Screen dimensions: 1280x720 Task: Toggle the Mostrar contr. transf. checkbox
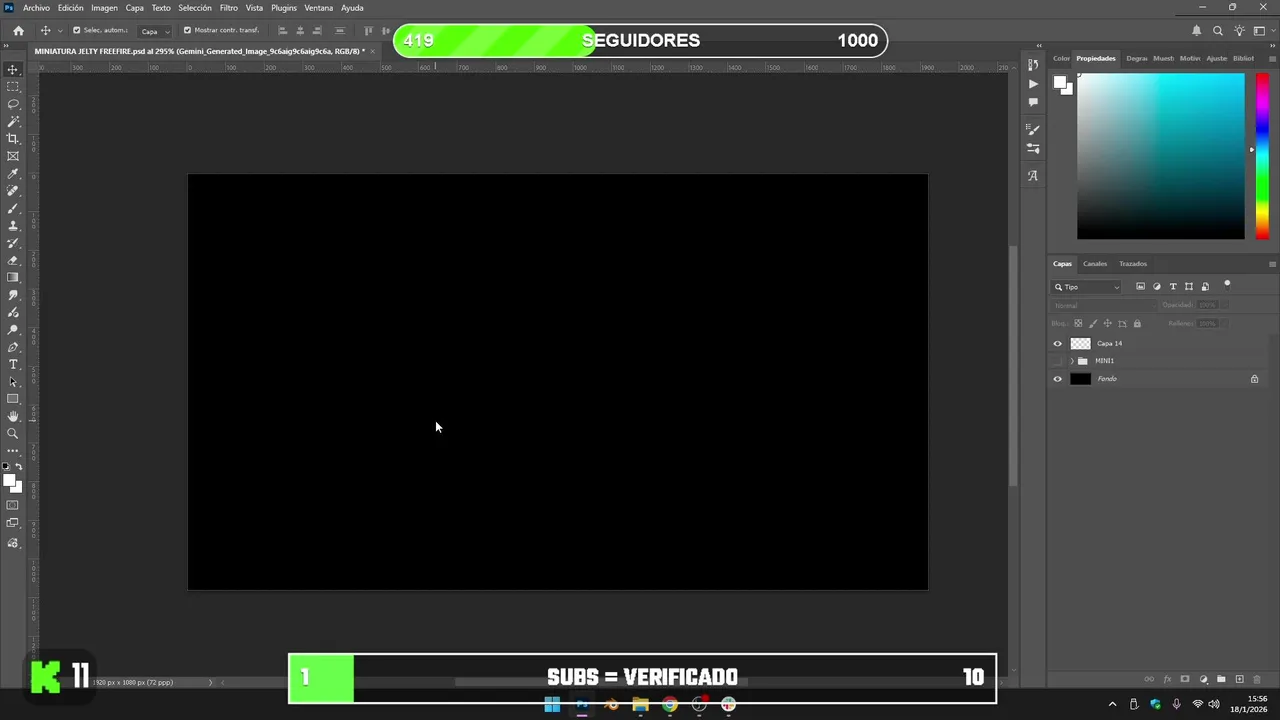tap(187, 30)
